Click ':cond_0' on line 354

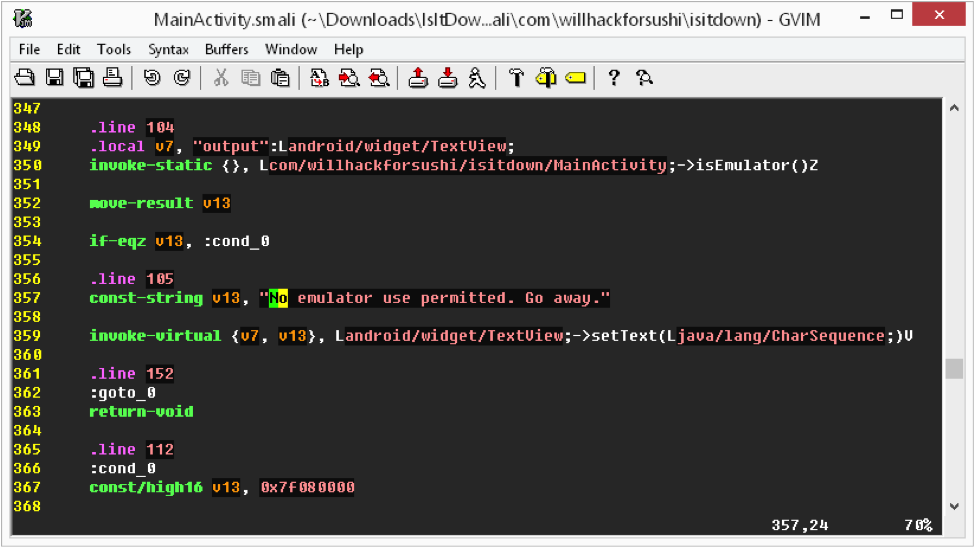tap(236, 241)
